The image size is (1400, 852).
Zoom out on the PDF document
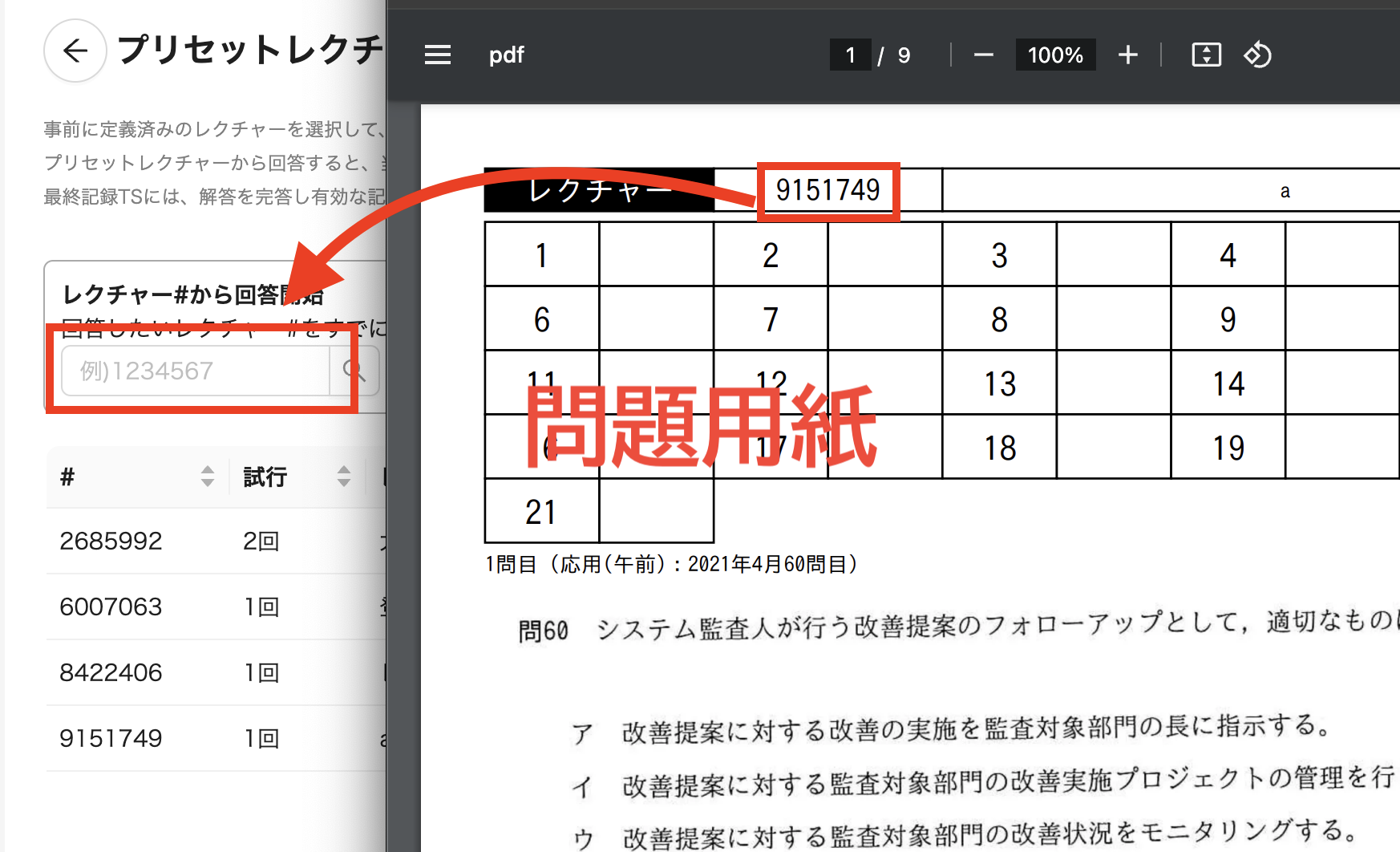(x=983, y=55)
